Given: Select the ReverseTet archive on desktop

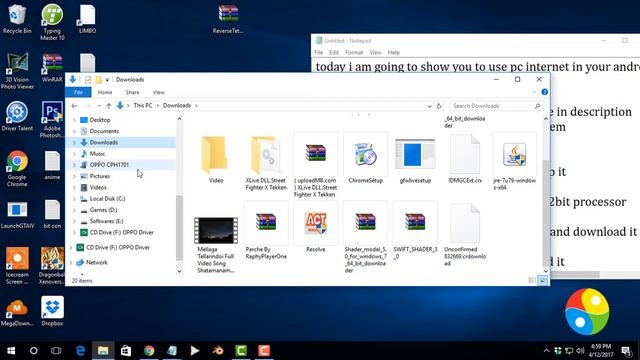Looking at the screenshot, I should pos(228,19).
